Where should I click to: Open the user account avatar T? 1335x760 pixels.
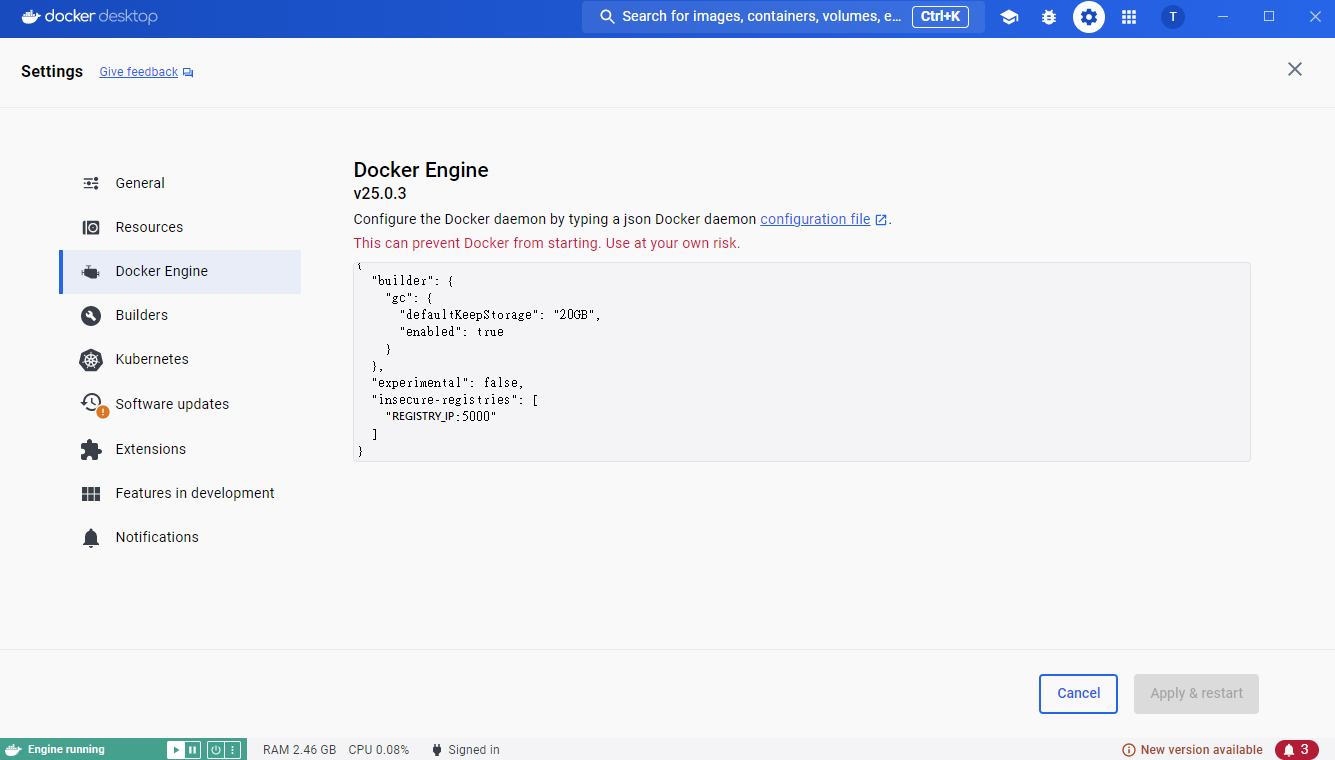click(x=1173, y=17)
